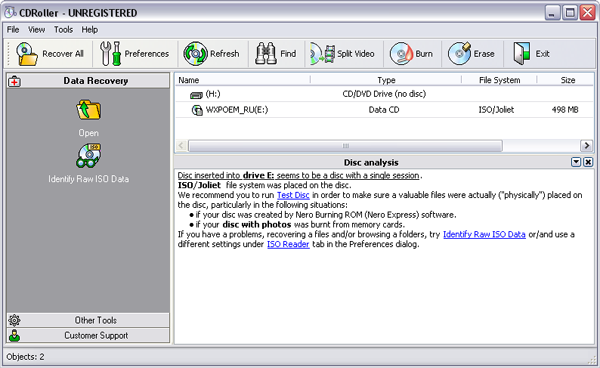The image size is (600, 368).
Task: Open Preferences from the toolbar
Action: click(134, 54)
